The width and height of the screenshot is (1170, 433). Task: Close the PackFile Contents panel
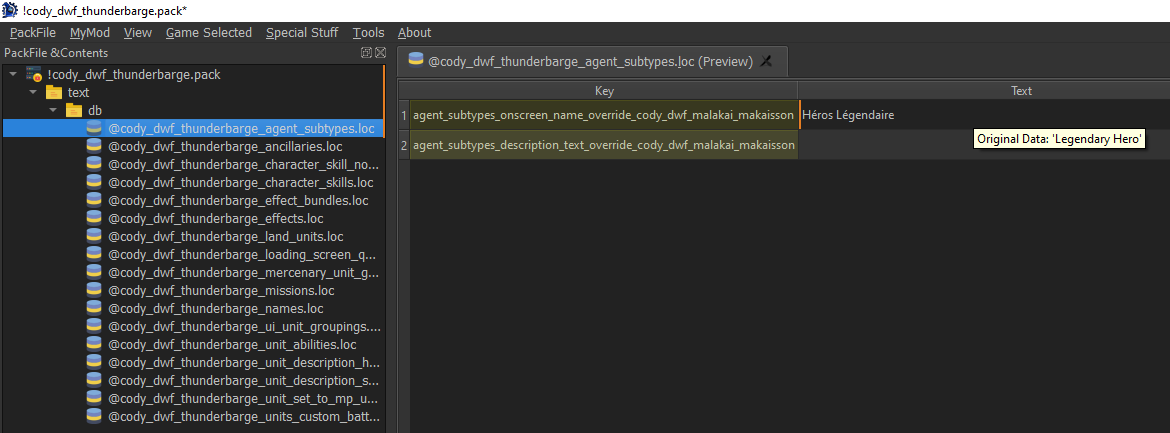[x=380, y=53]
